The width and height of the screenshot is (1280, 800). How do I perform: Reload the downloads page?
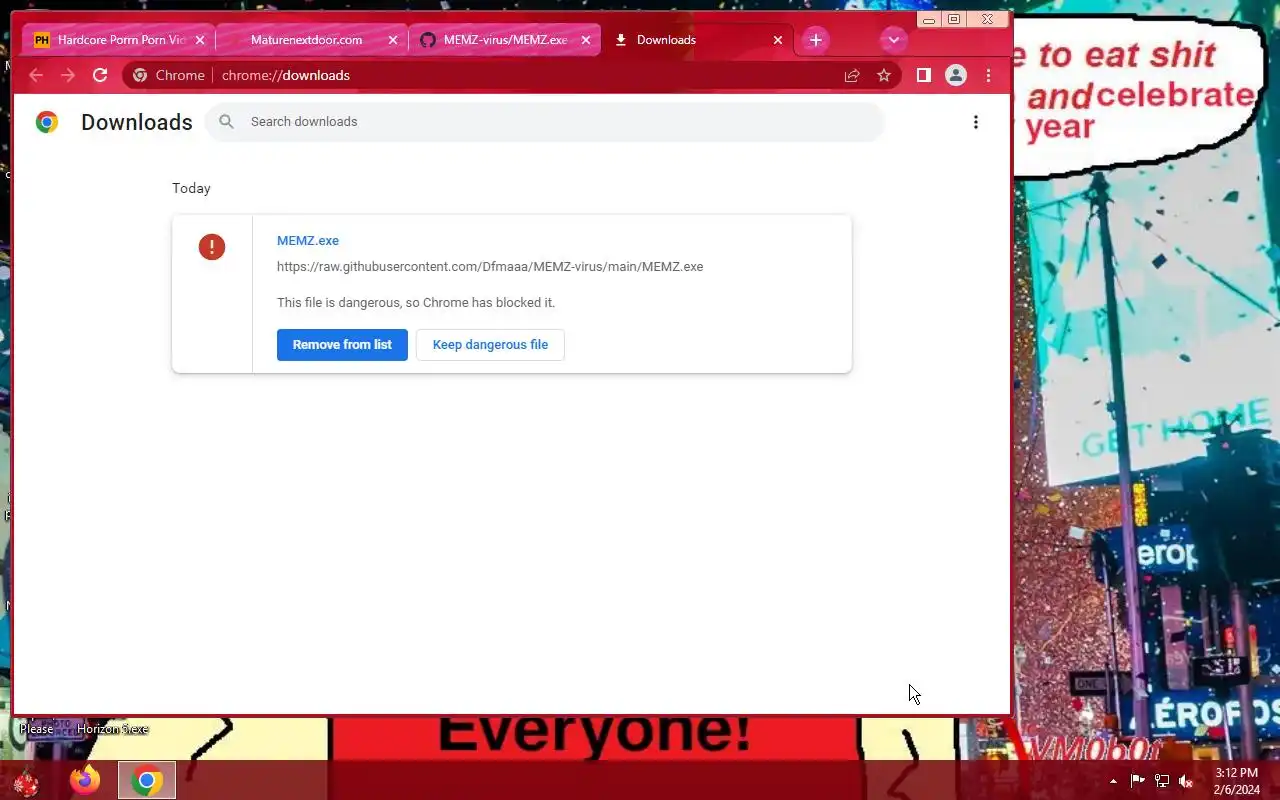[100, 75]
